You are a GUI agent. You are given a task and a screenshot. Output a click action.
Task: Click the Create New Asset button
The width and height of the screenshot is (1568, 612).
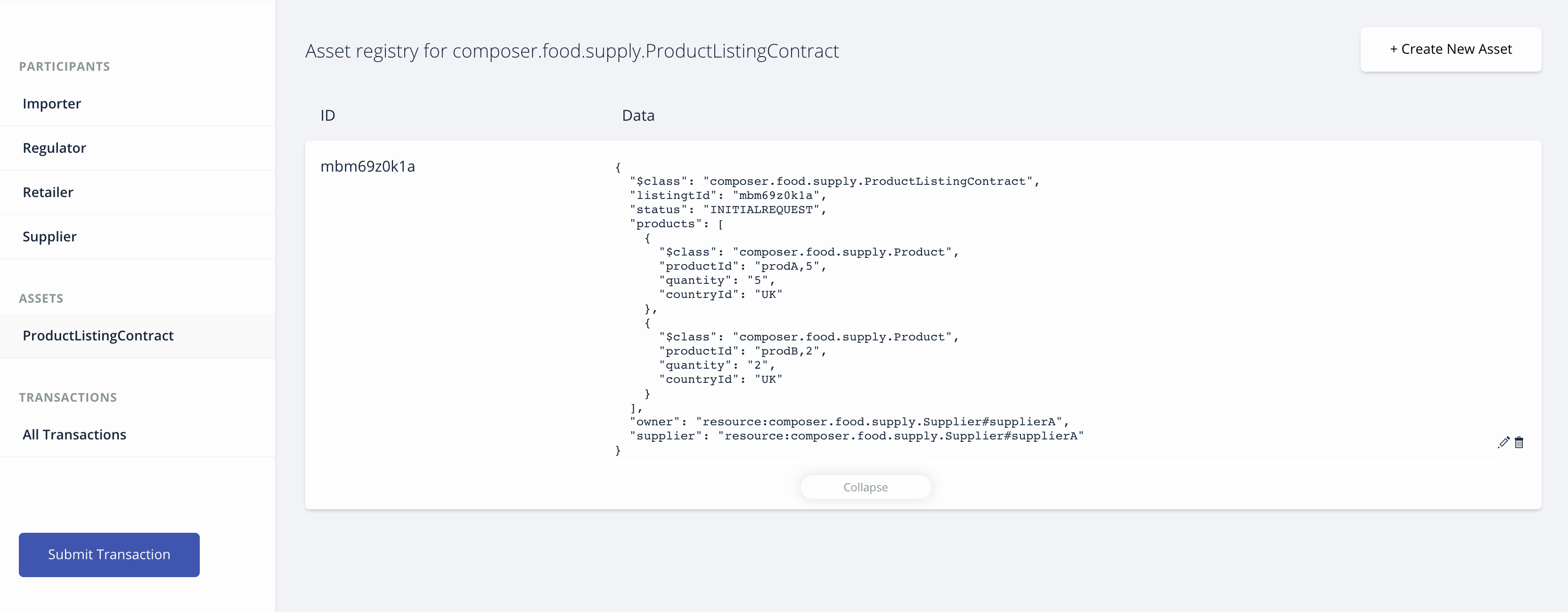pyautogui.click(x=1450, y=50)
